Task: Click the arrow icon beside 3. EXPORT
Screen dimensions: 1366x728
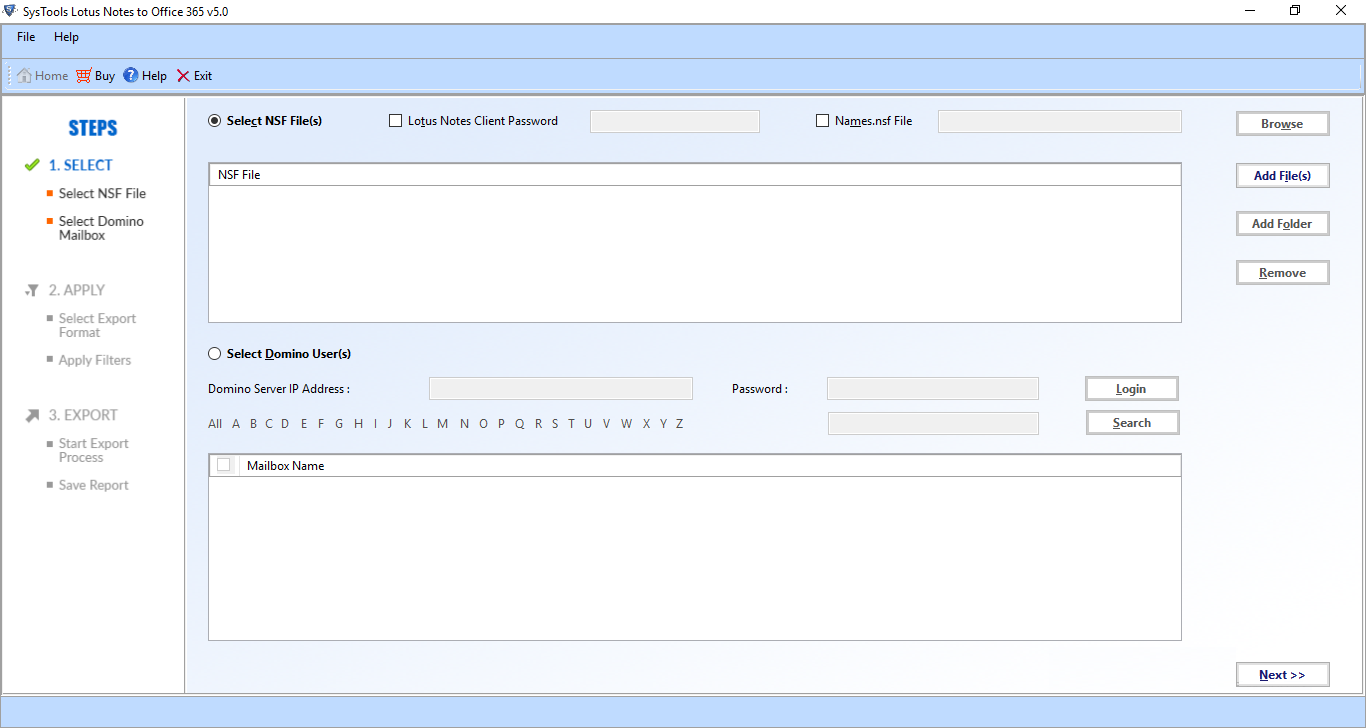Action: pos(32,415)
